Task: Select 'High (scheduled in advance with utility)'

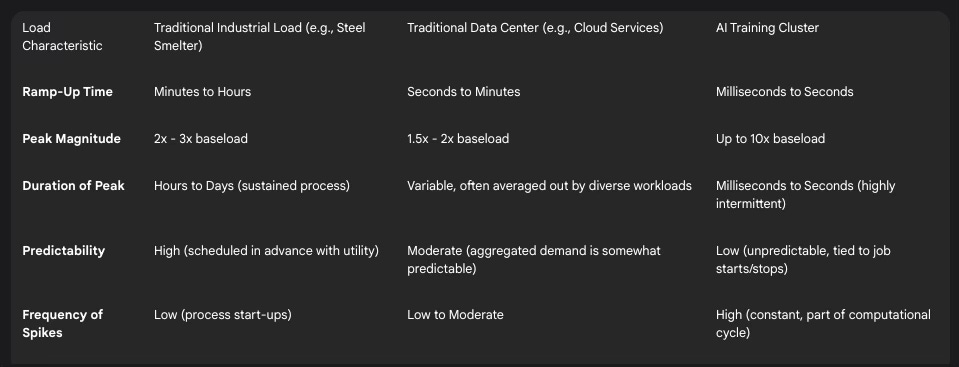Action: [x=266, y=251]
